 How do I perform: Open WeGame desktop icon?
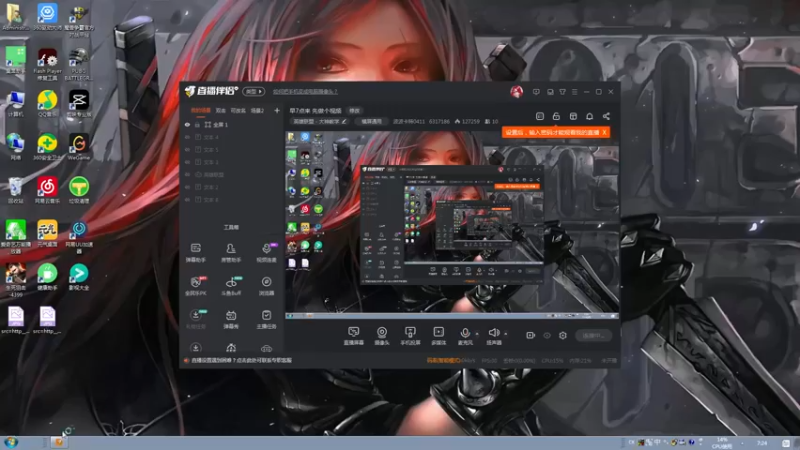pyautogui.click(x=78, y=146)
